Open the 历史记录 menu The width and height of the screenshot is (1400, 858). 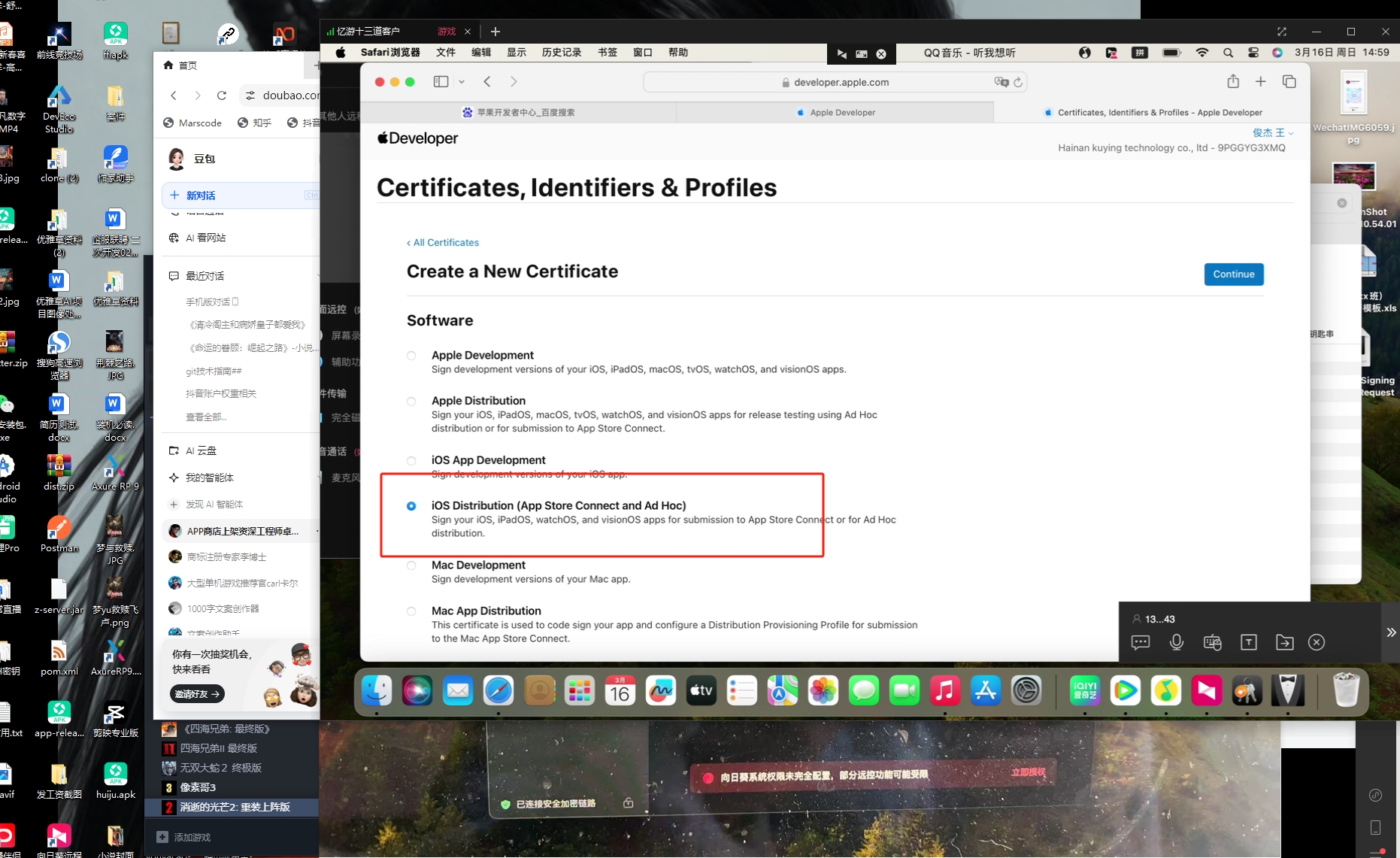coord(562,53)
